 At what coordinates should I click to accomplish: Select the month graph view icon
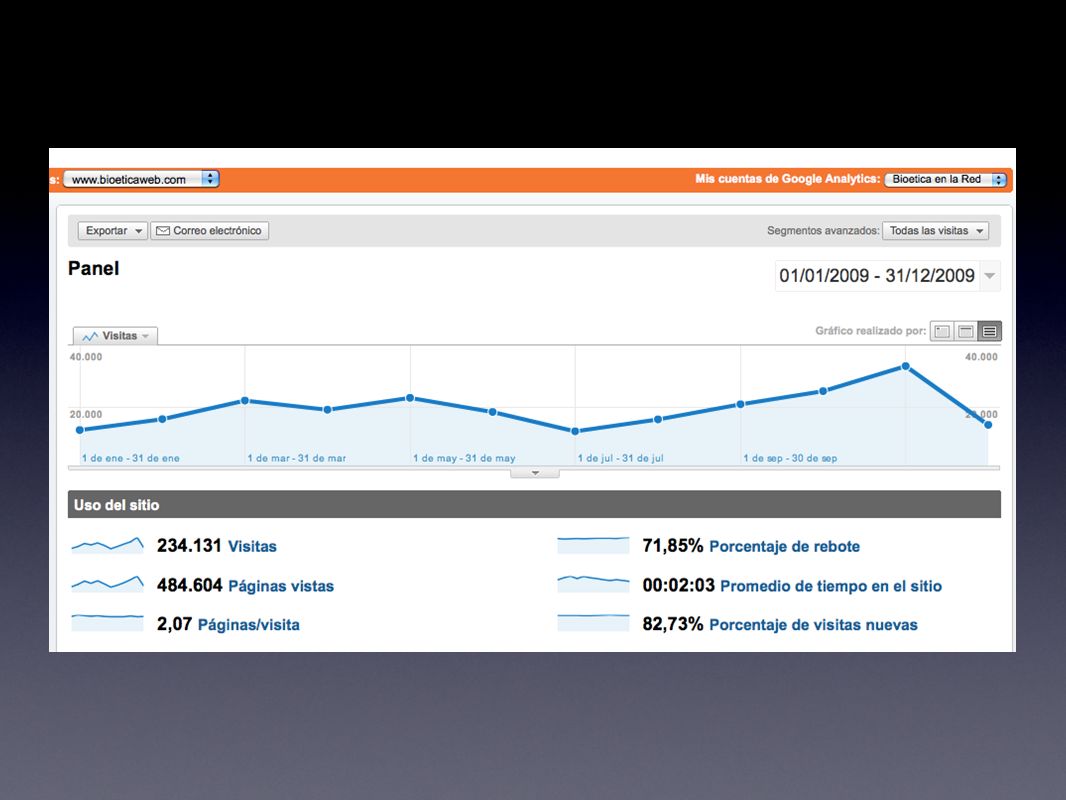[x=990, y=332]
